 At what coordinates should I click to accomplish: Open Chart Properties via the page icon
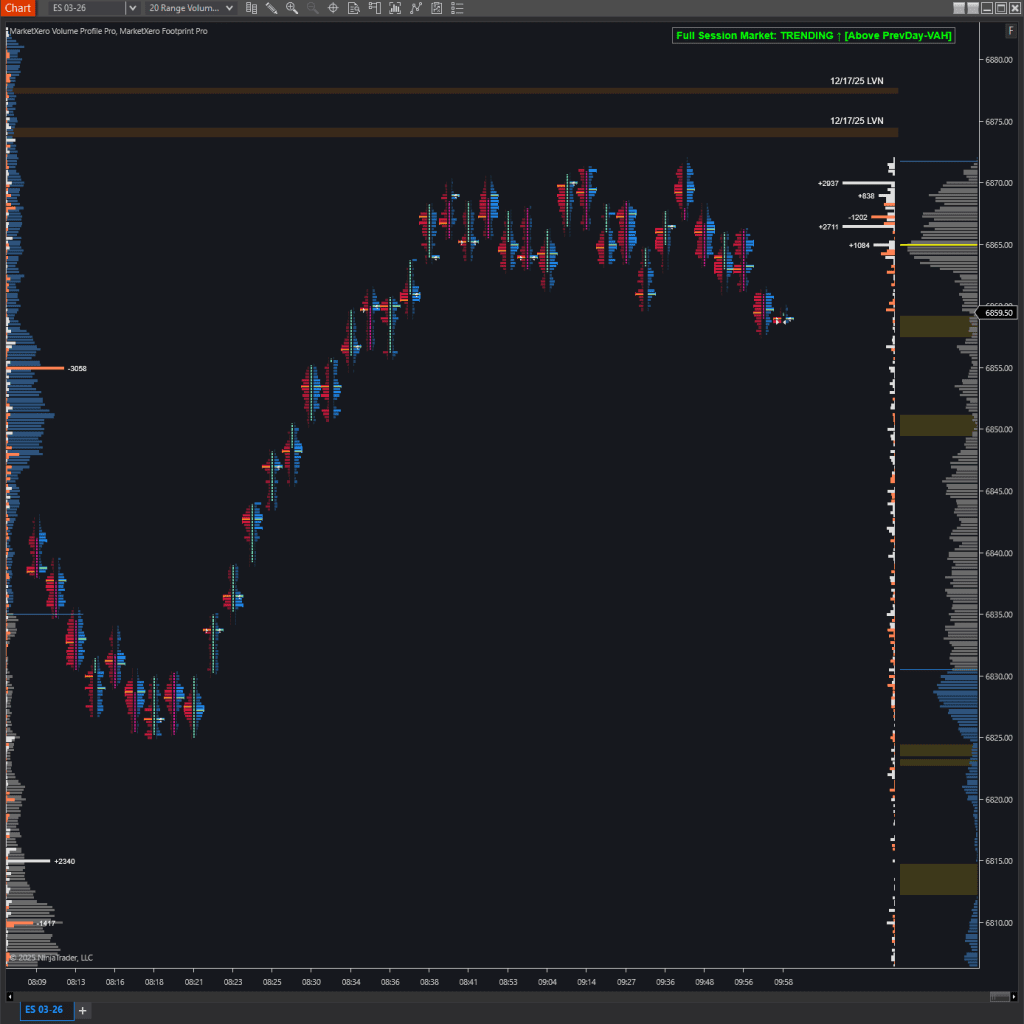pos(353,8)
